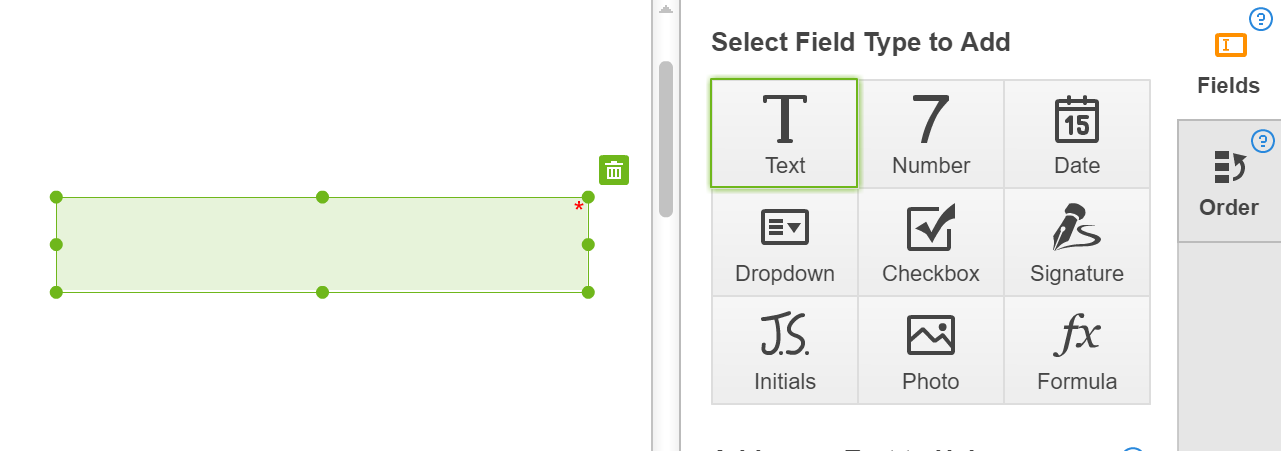Select the Text field type
The width and height of the screenshot is (1281, 451).
point(784,133)
